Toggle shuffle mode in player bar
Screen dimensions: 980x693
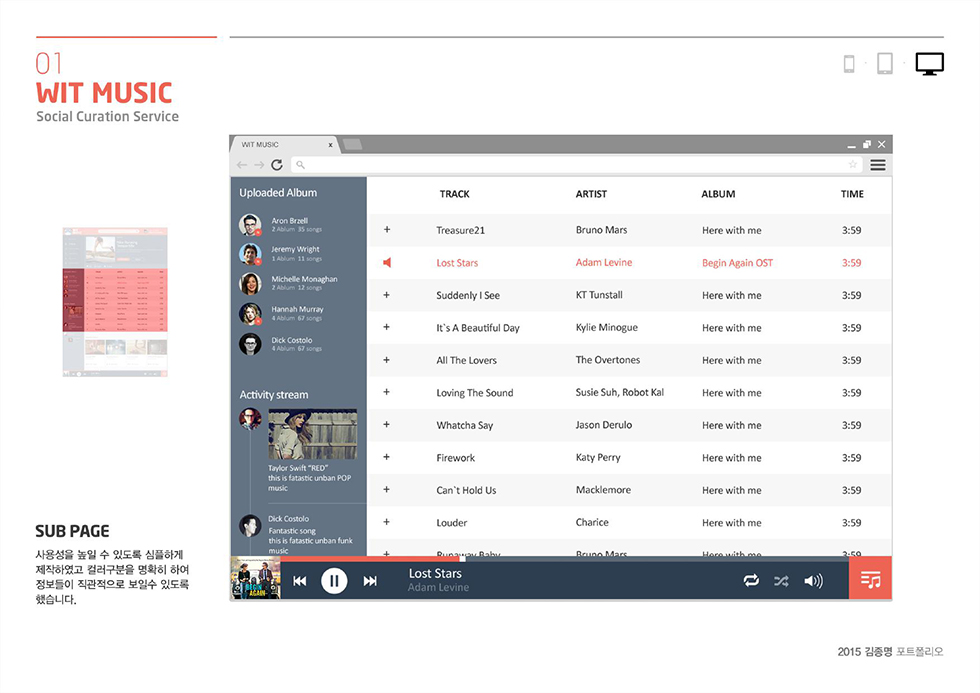(x=781, y=581)
